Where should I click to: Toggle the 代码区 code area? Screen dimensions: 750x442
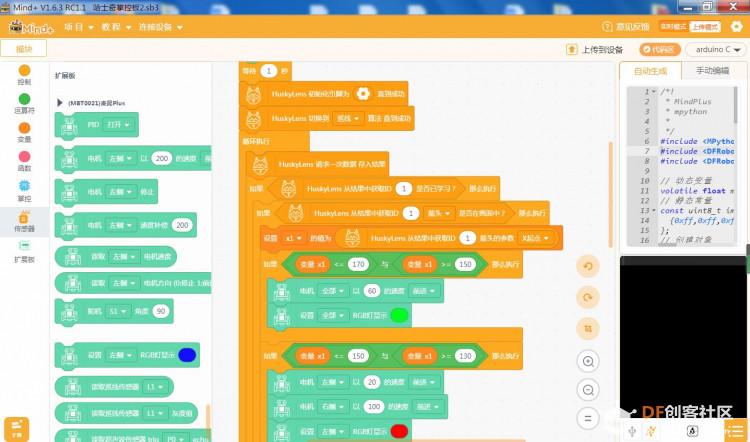(660, 49)
